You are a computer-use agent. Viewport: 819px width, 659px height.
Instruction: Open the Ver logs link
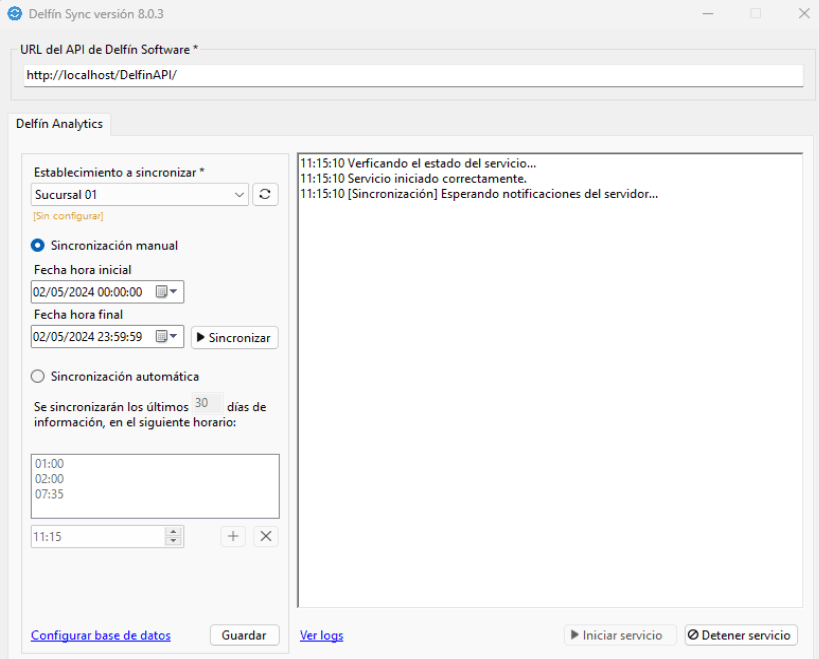tap(321, 635)
